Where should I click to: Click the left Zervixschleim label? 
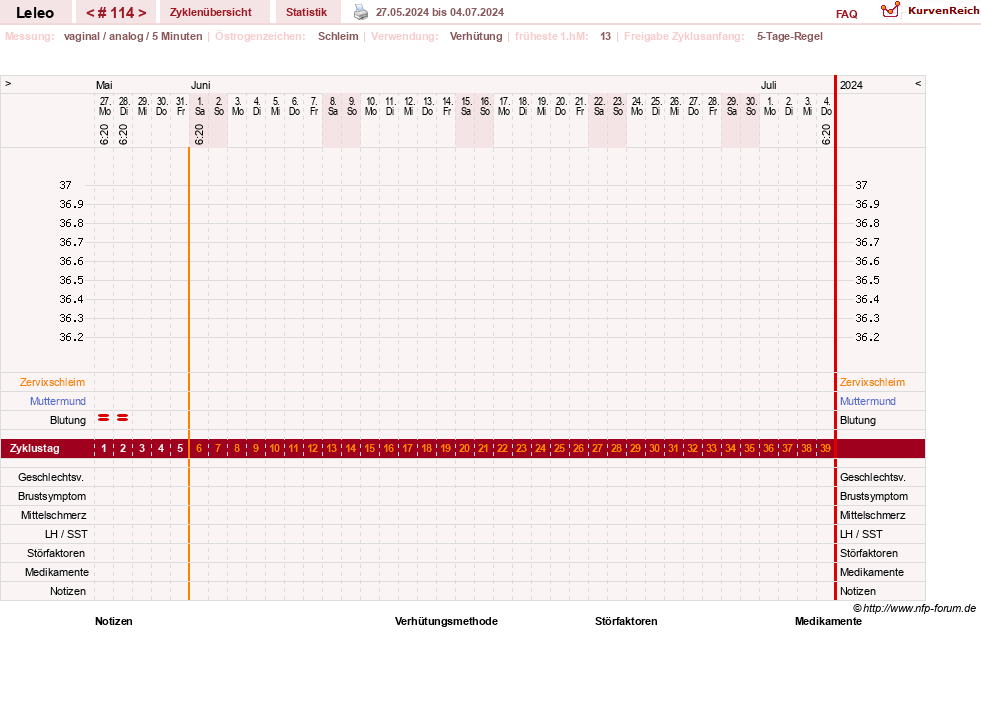(53, 382)
